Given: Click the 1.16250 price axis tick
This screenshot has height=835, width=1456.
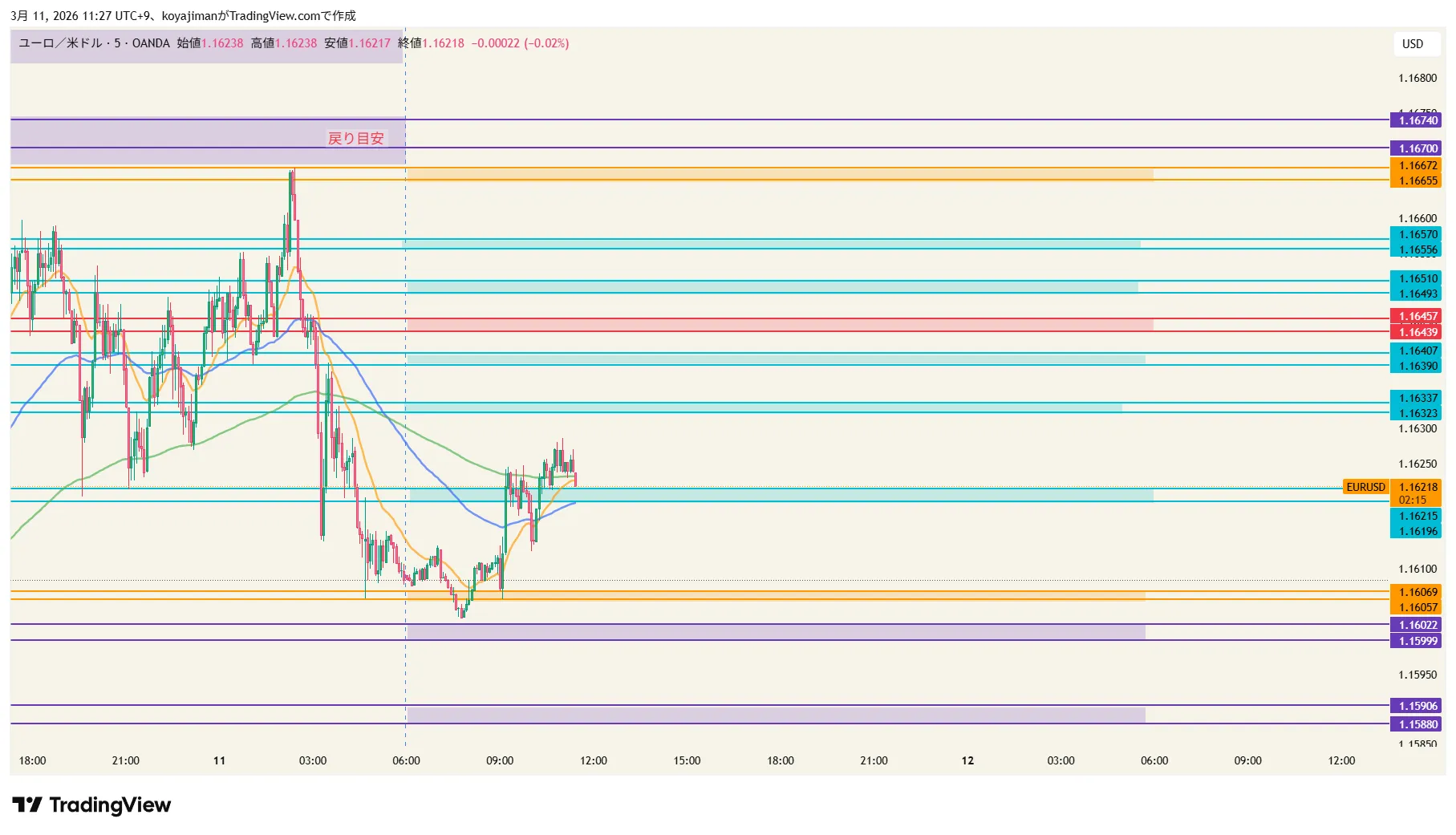Looking at the screenshot, I should click(x=1417, y=464).
